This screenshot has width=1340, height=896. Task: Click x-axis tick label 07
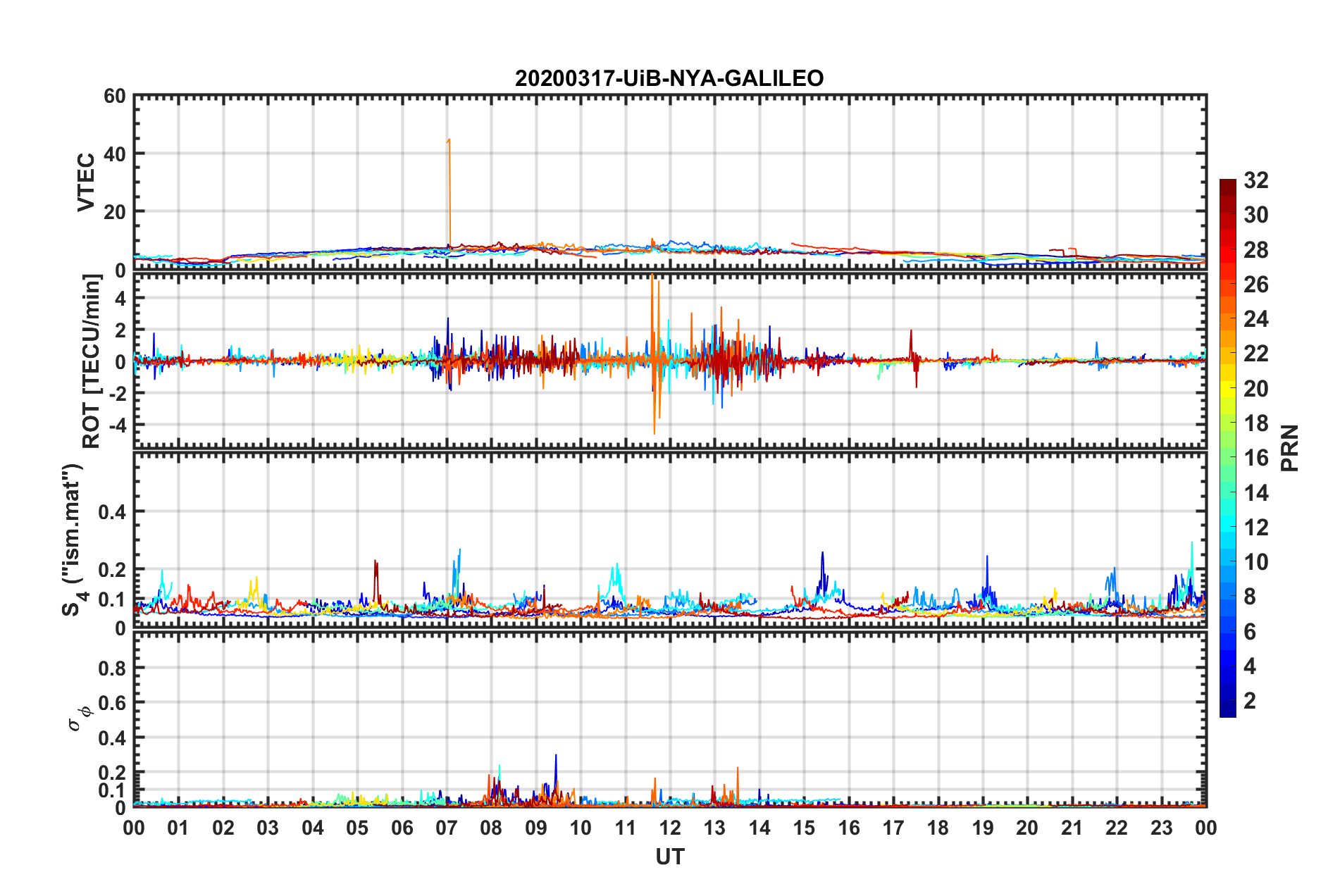[447, 828]
